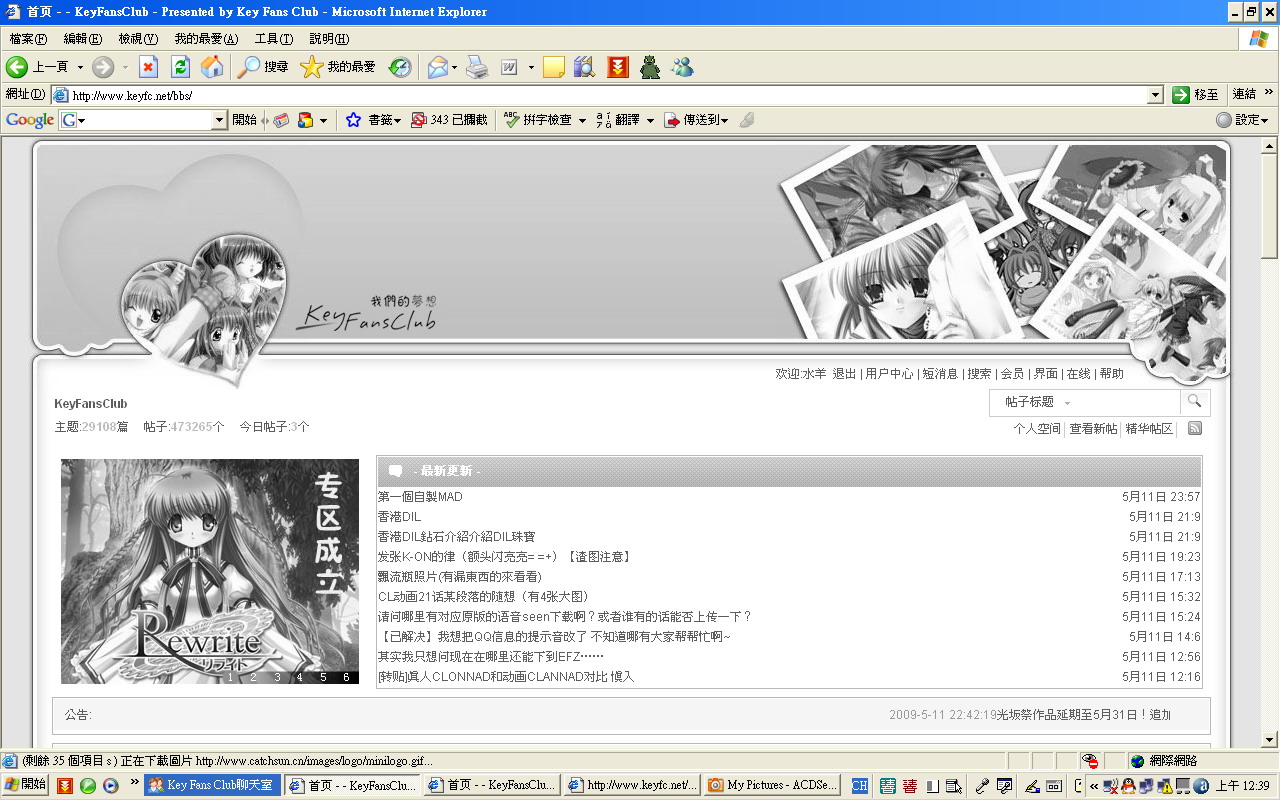Click the 連結 links toolbar label
This screenshot has width=1280, height=800.
[1244, 94]
